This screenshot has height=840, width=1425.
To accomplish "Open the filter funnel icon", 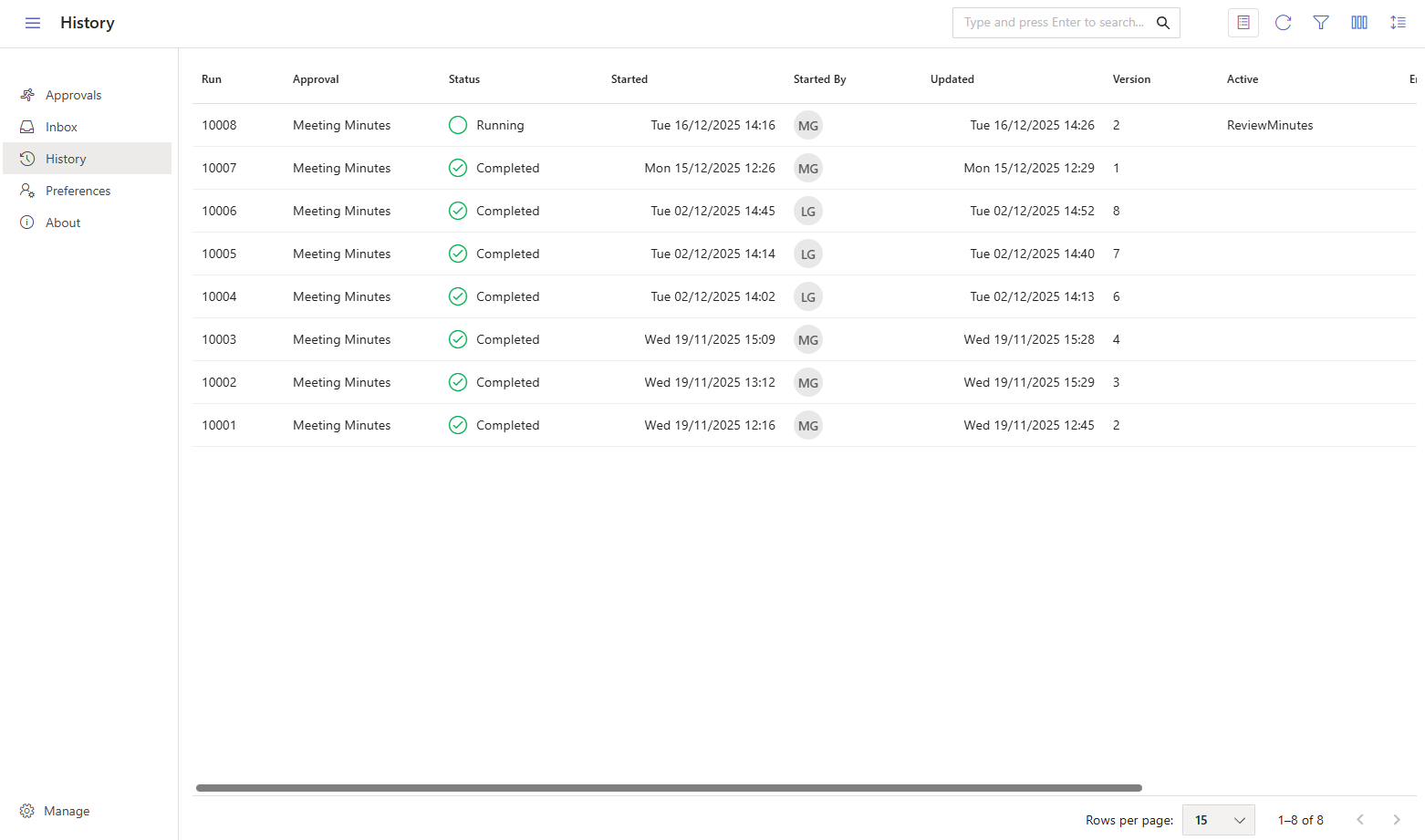I will (1320, 23).
